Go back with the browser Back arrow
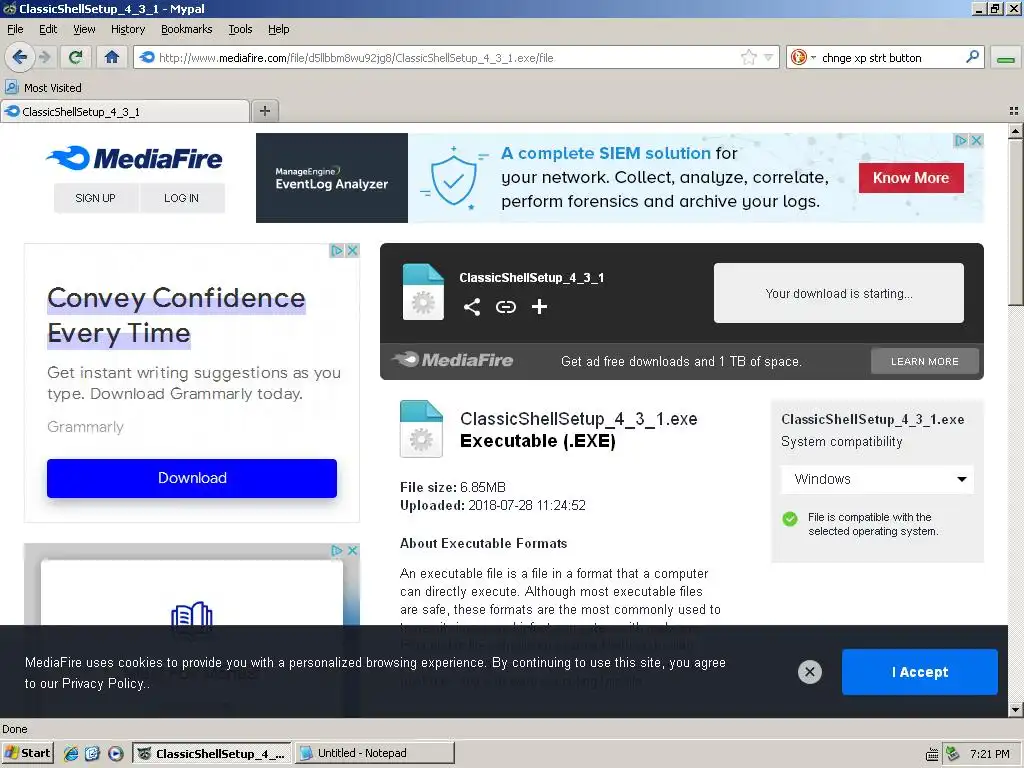Viewport: 1024px width, 768px height. tap(20, 57)
